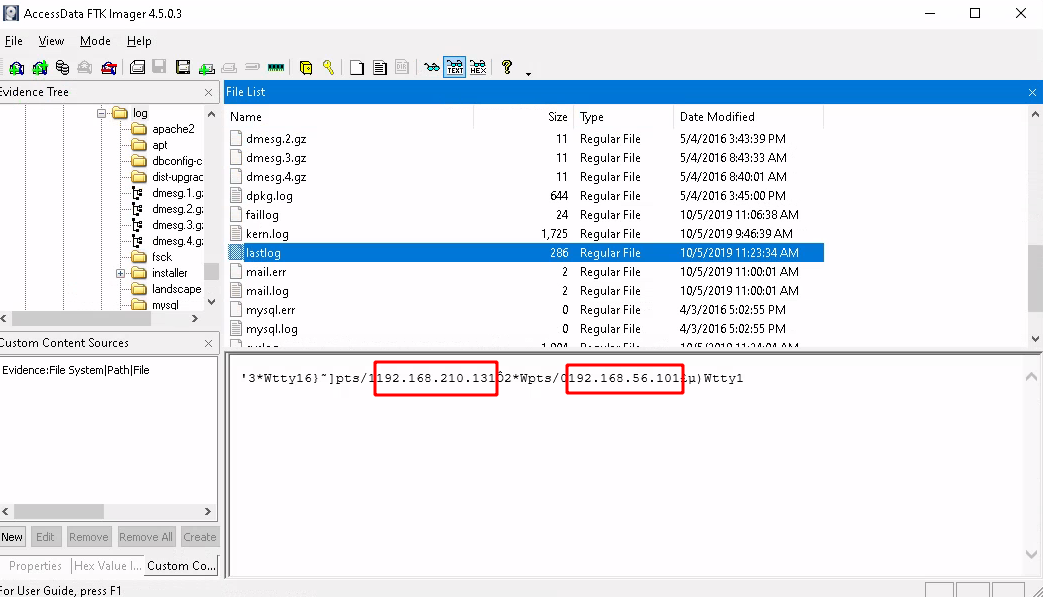Select the mail.err file row
Image resolution: width=1043 pixels, height=597 pixels.
[525, 272]
